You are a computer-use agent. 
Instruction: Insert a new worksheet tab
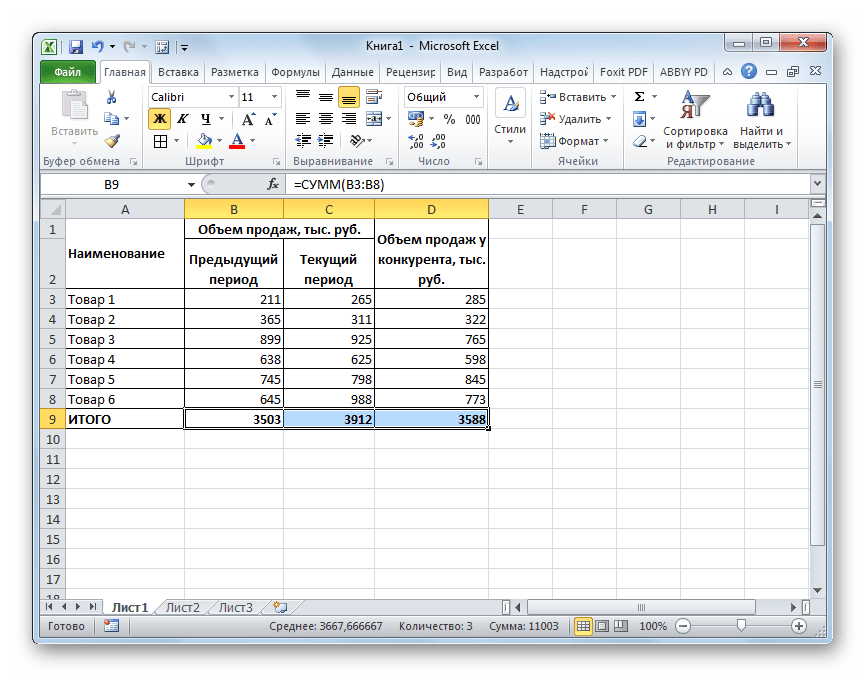[x=281, y=607]
